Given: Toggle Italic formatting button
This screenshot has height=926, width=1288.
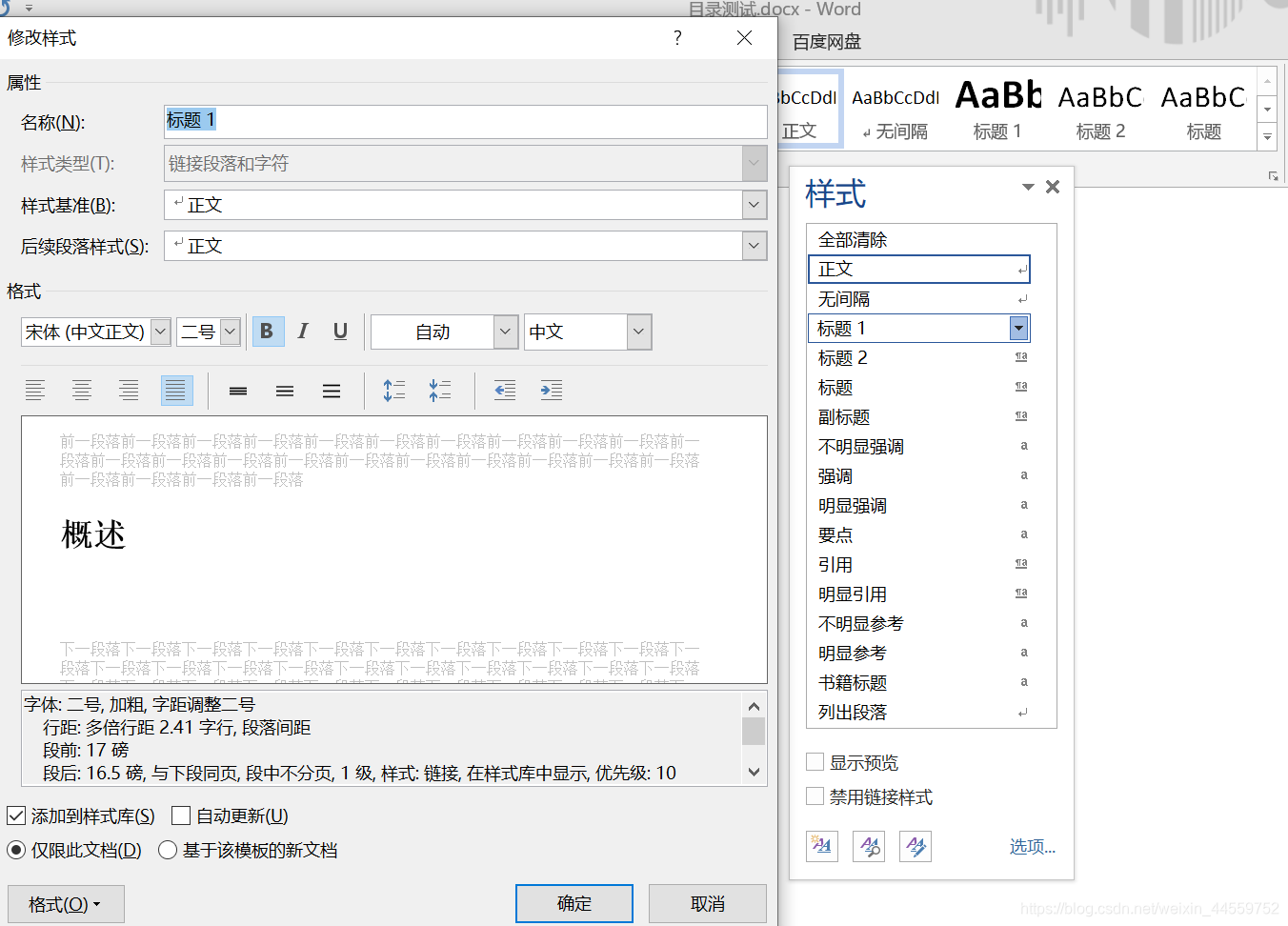Looking at the screenshot, I should [x=303, y=332].
